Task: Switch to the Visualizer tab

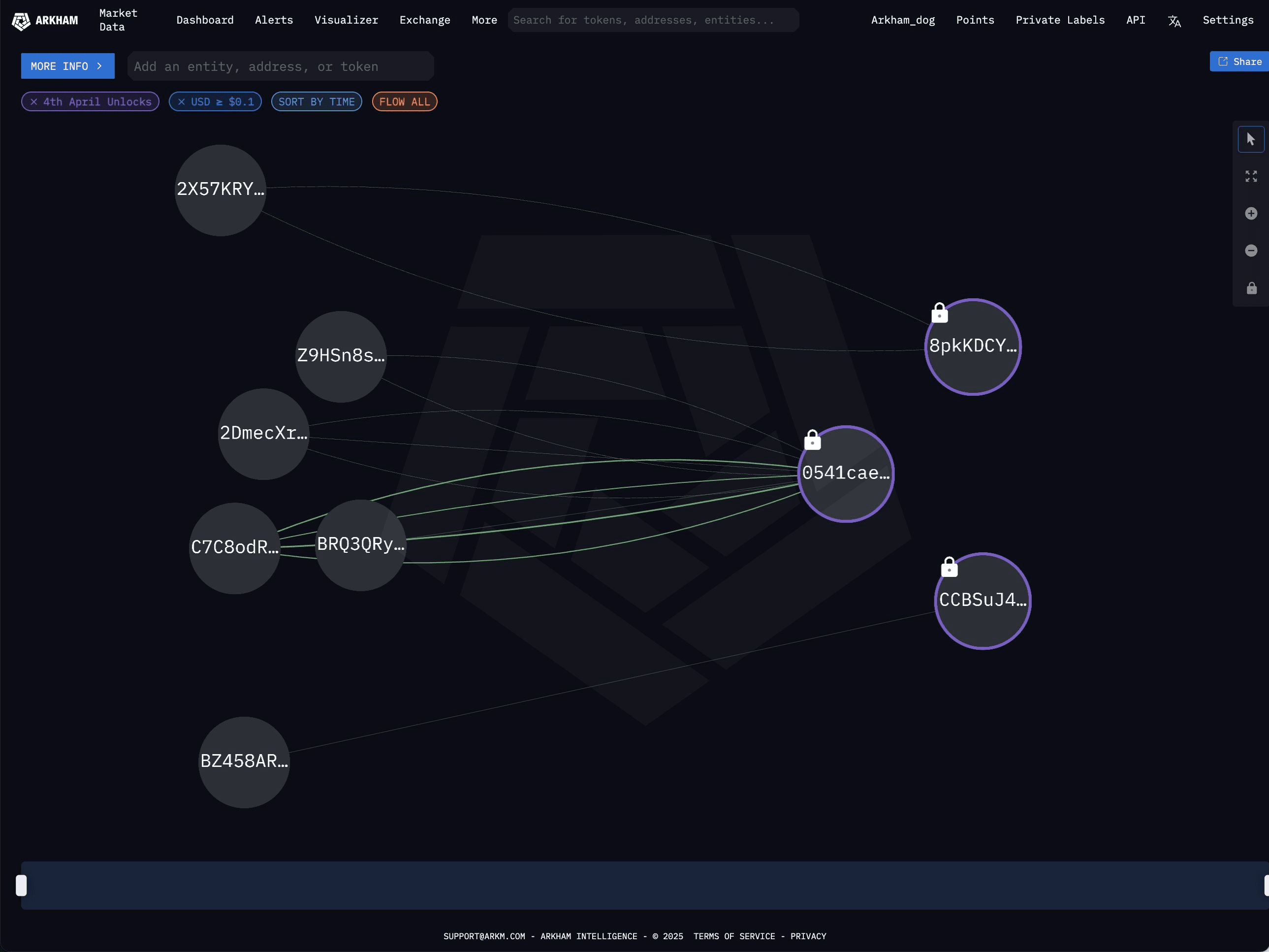Action: 346,20
